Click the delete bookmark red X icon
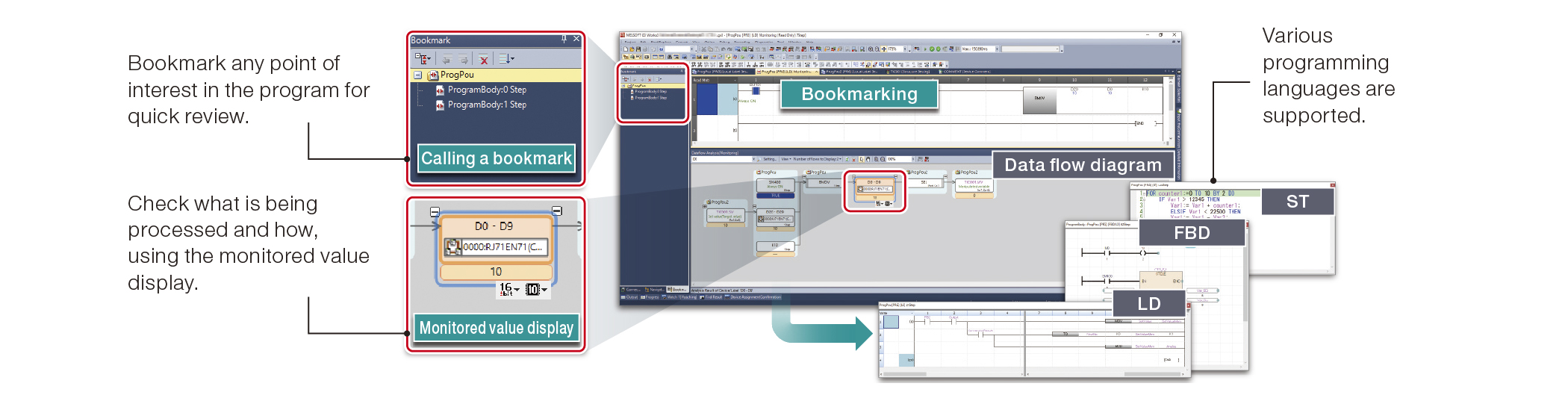The width and height of the screenshot is (1568, 404). pyautogui.click(x=484, y=59)
